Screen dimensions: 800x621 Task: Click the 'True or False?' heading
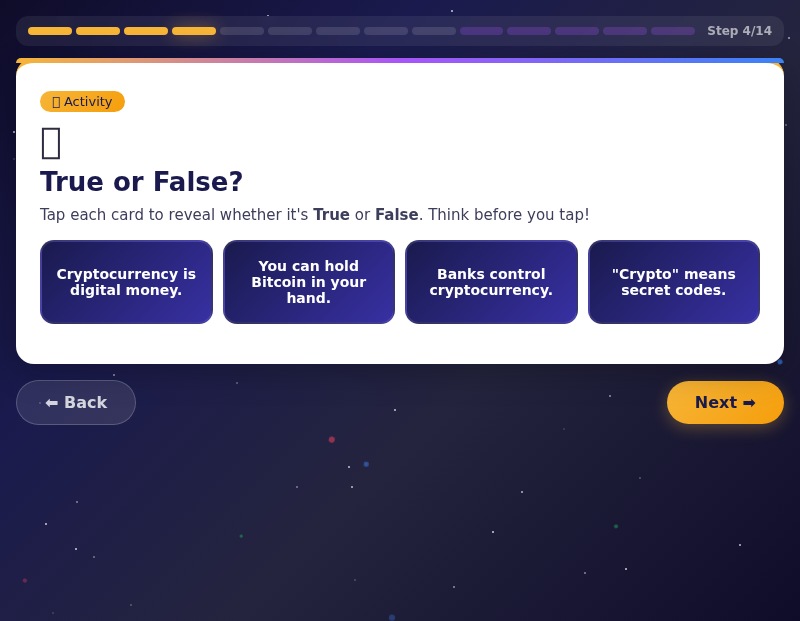coord(141,182)
